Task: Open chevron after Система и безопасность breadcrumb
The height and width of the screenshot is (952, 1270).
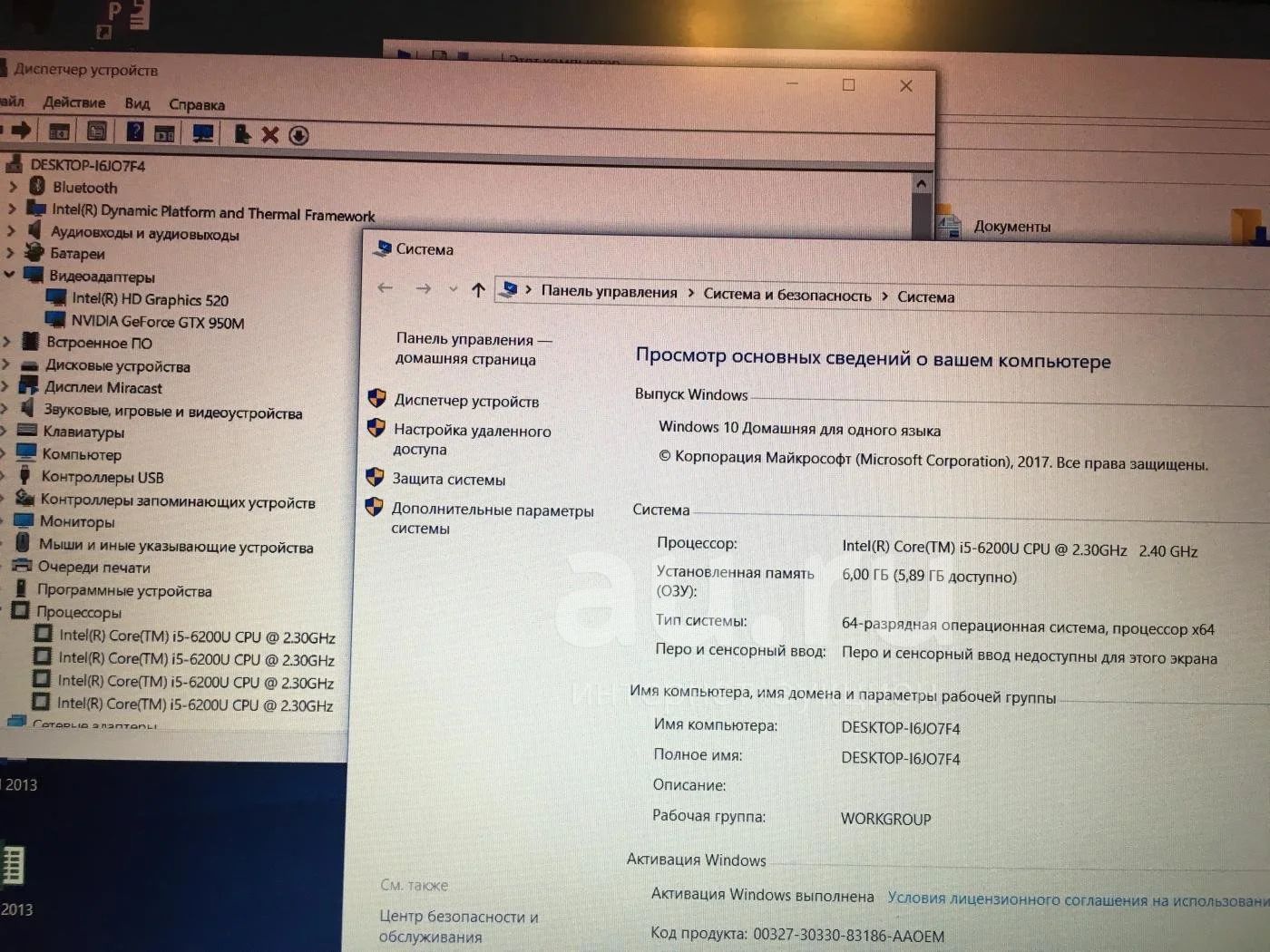Action: [884, 296]
